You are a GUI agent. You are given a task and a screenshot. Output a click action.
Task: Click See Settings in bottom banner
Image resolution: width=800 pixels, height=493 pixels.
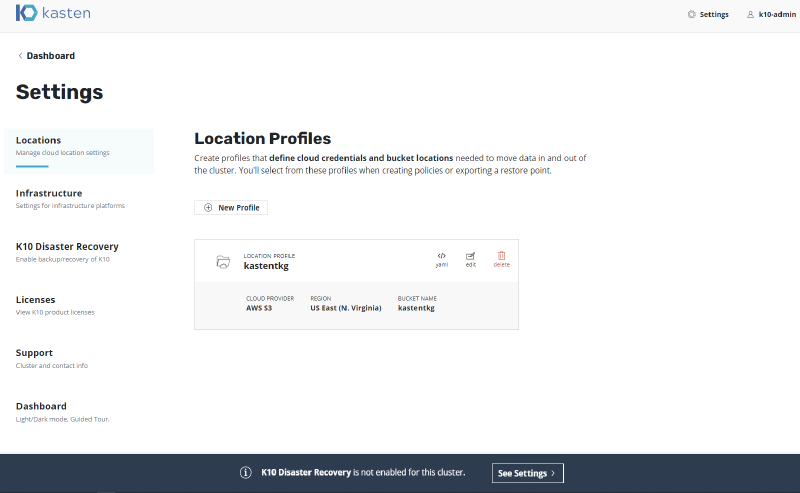pyautogui.click(x=528, y=473)
